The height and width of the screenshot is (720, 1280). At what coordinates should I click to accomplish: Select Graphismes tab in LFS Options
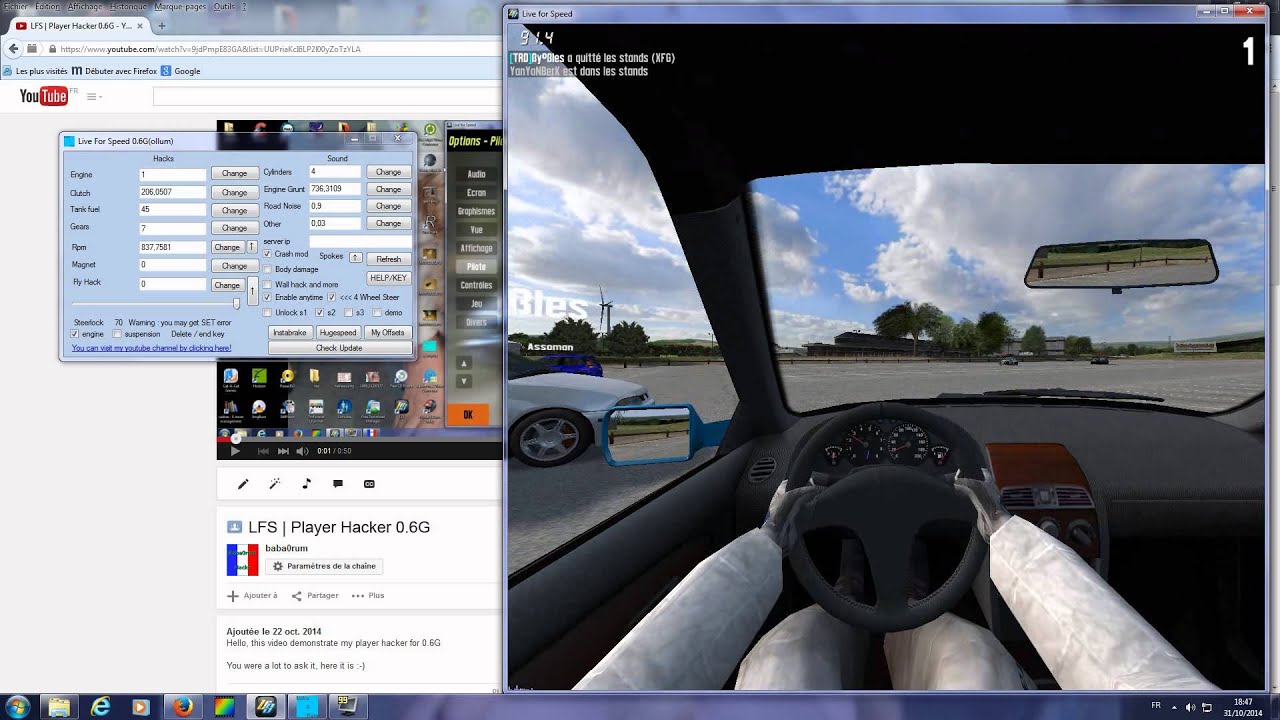pos(476,211)
